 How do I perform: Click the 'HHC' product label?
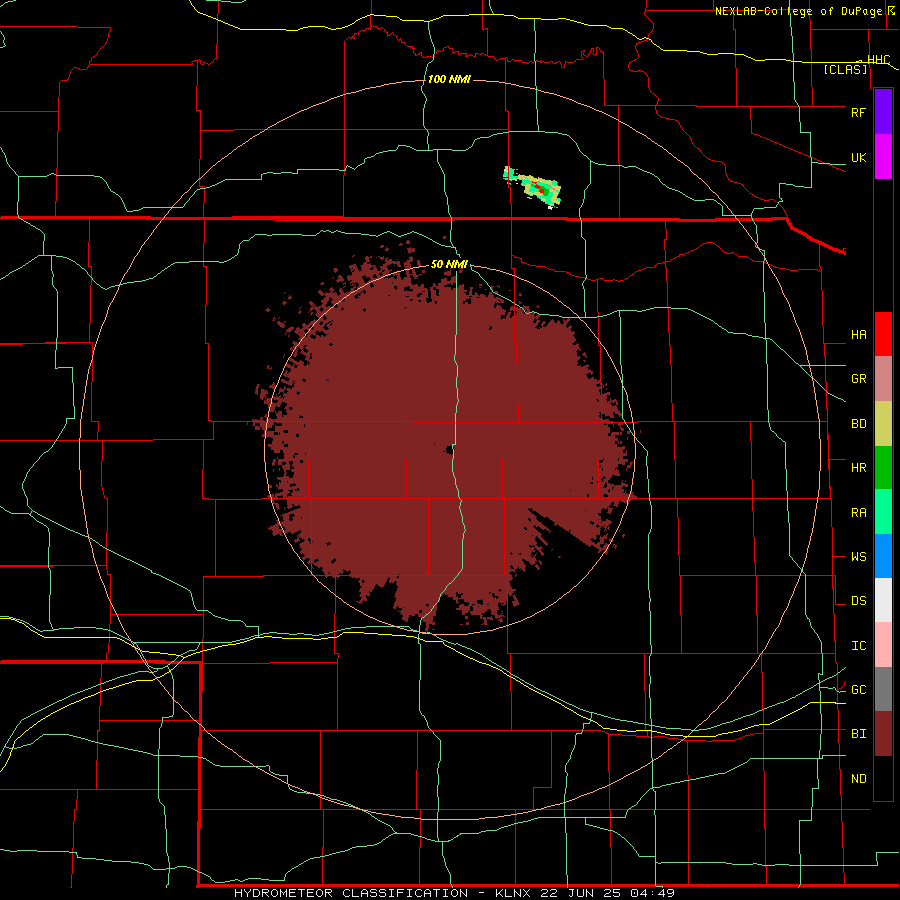point(878,60)
